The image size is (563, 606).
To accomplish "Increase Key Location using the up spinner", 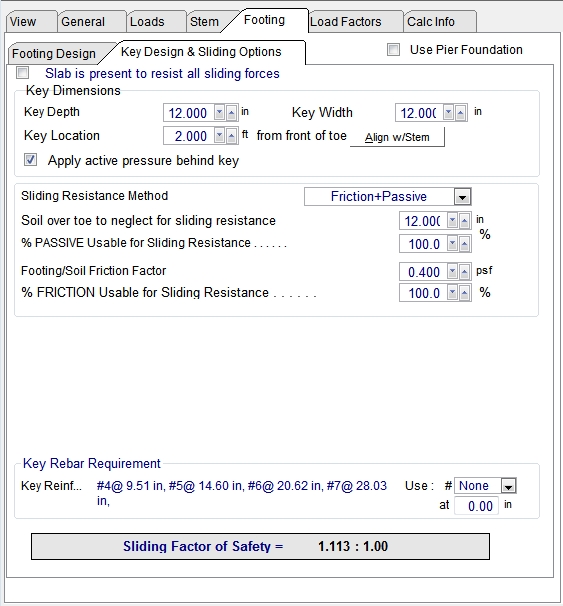I will pos(231,136).
